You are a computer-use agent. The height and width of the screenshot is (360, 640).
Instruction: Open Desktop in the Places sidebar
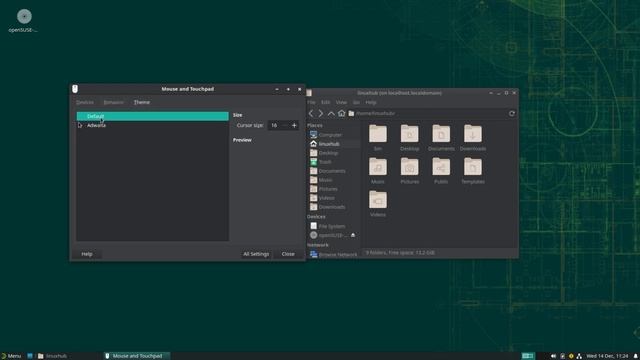(333, 153)
